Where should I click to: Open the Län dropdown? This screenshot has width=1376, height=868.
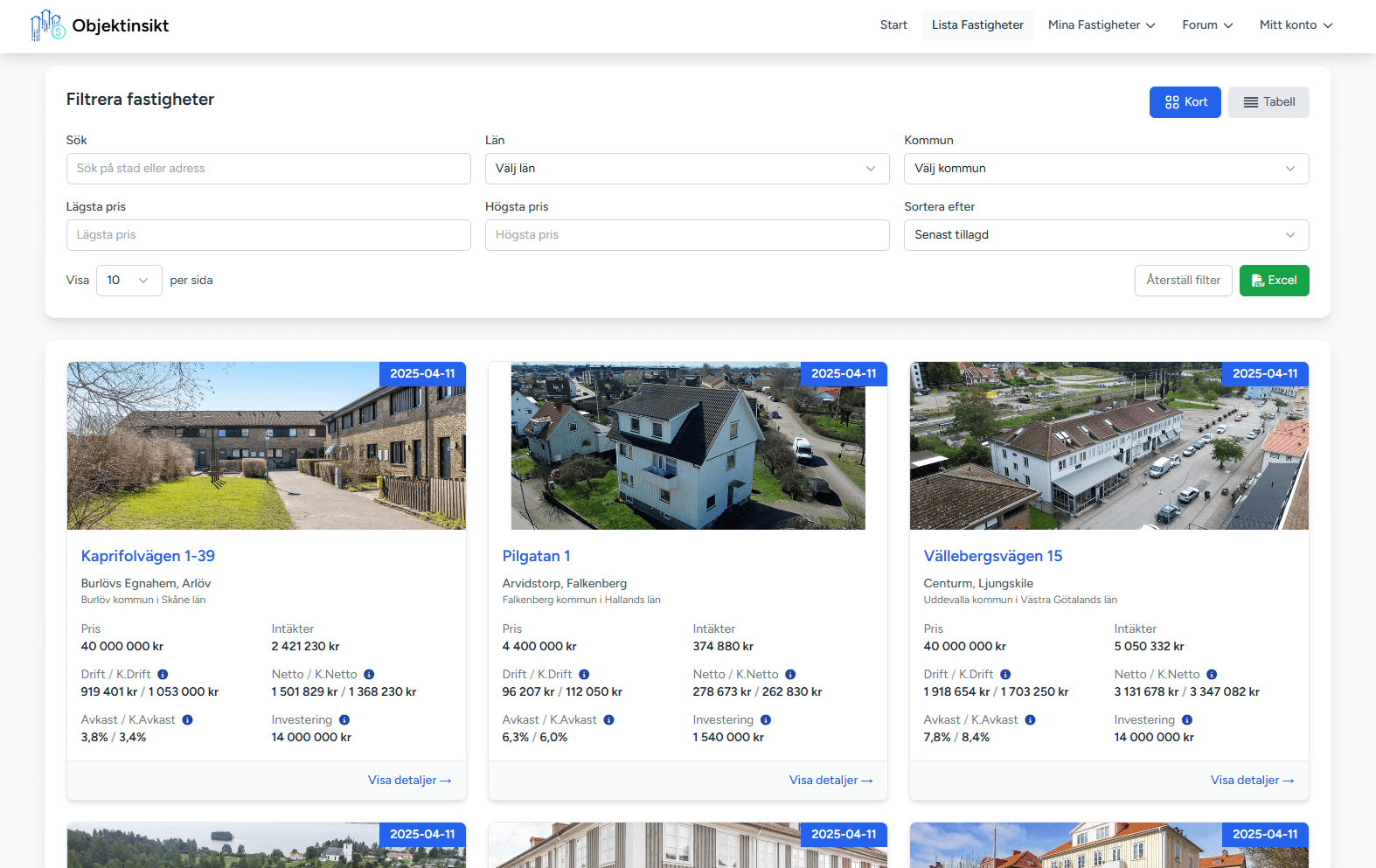pos(687,169)
